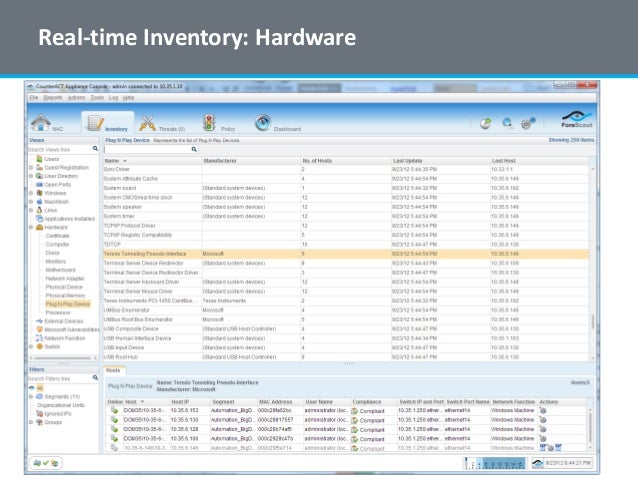Sort the table by the Name column
This screenshot has width=638, height=479.
point(153,161)
